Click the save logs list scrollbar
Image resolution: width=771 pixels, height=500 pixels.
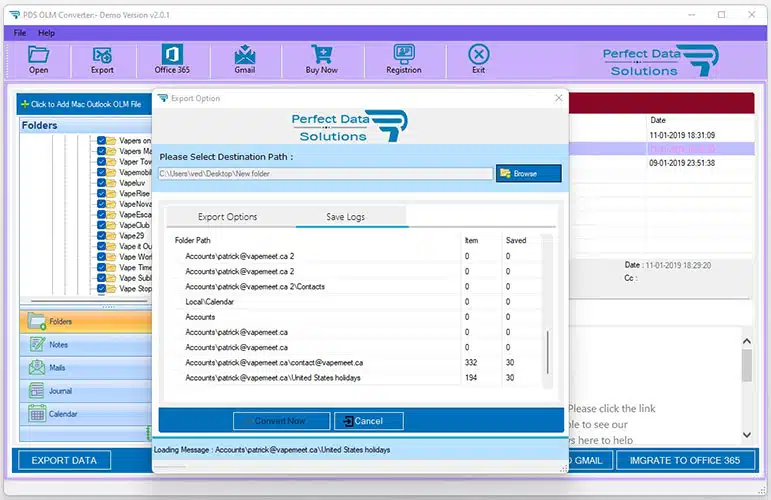(547, 352)
